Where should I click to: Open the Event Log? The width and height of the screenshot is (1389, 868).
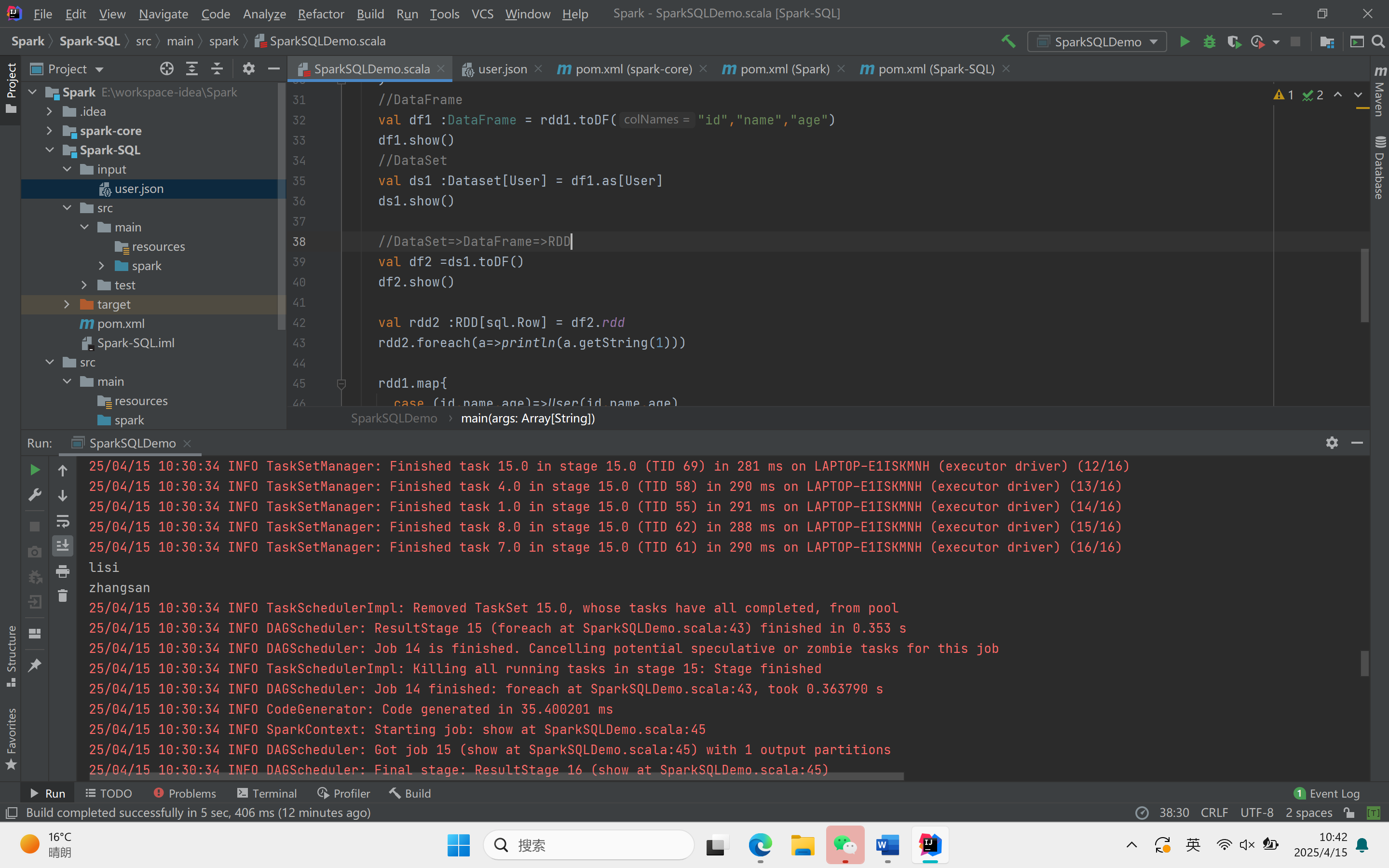pos(1327,793)
